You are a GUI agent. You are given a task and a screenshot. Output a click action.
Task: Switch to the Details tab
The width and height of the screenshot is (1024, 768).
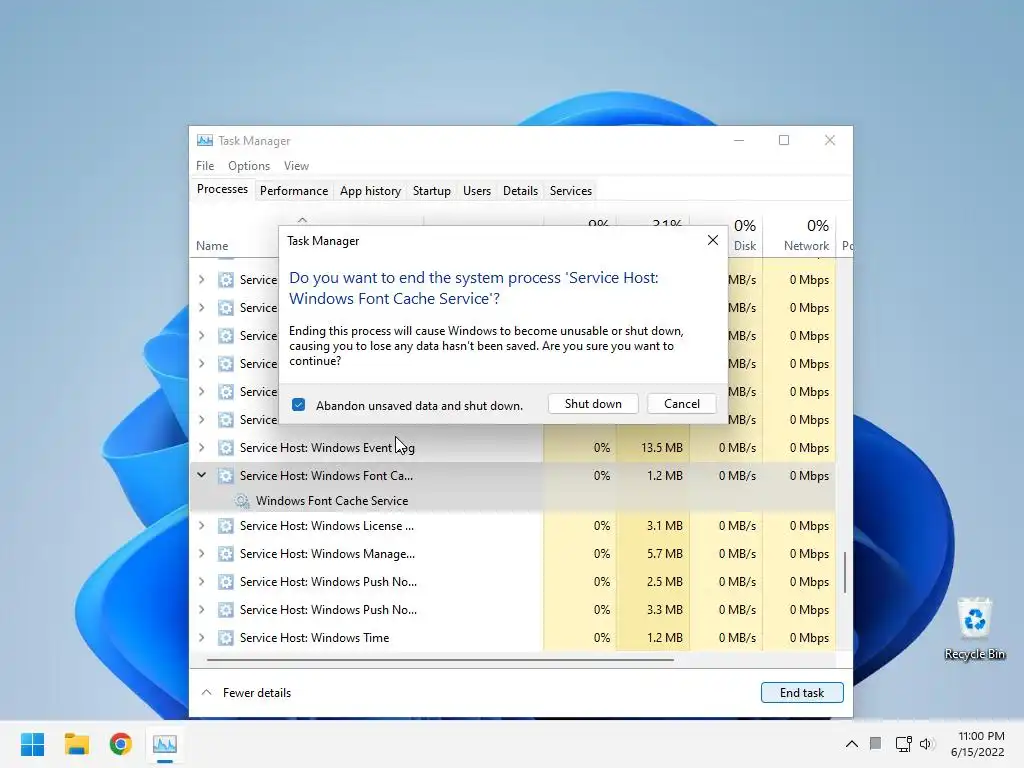click(520, 191)
